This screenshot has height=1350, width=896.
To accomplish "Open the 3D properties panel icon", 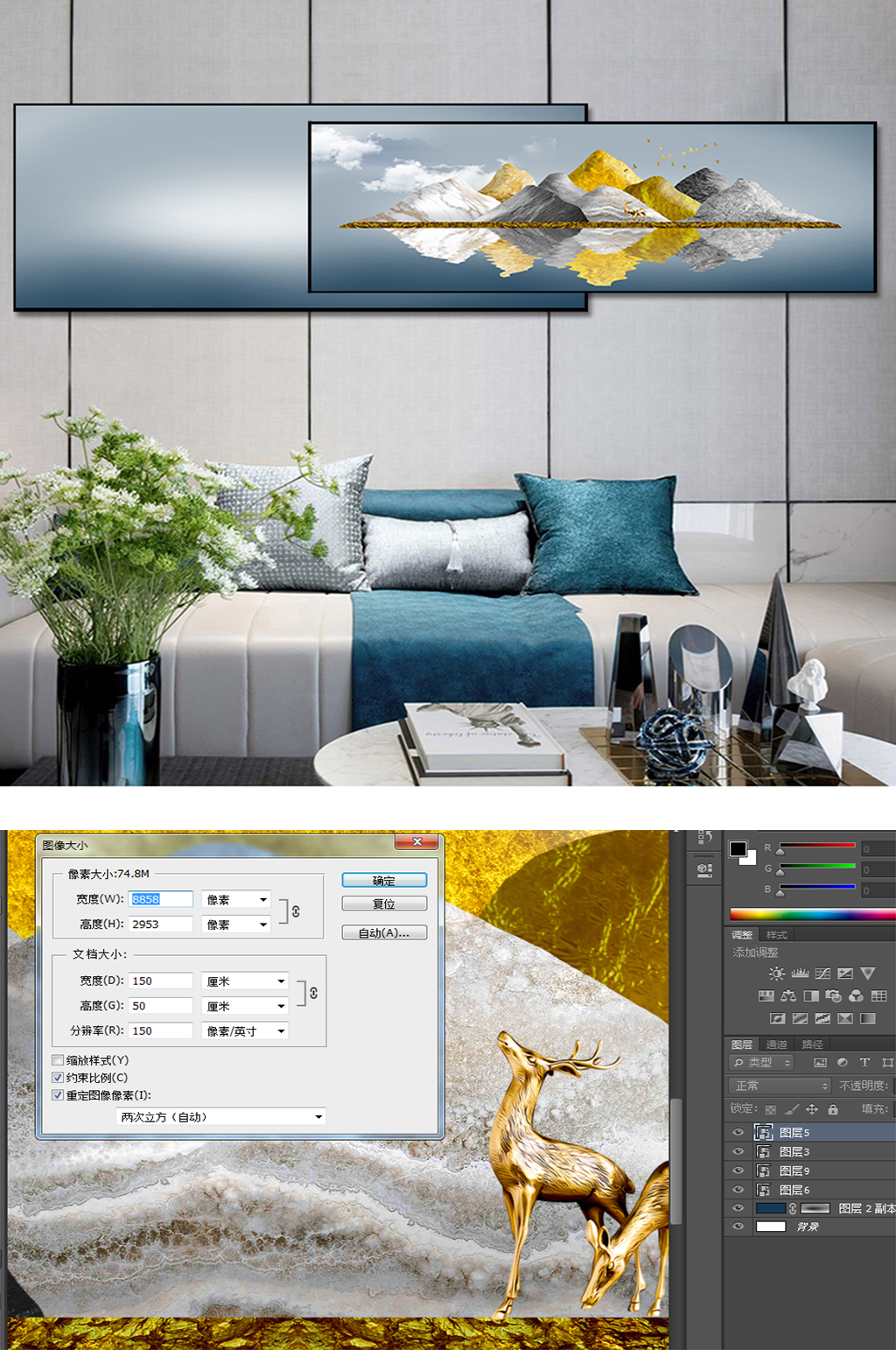I will pos(704,870).
